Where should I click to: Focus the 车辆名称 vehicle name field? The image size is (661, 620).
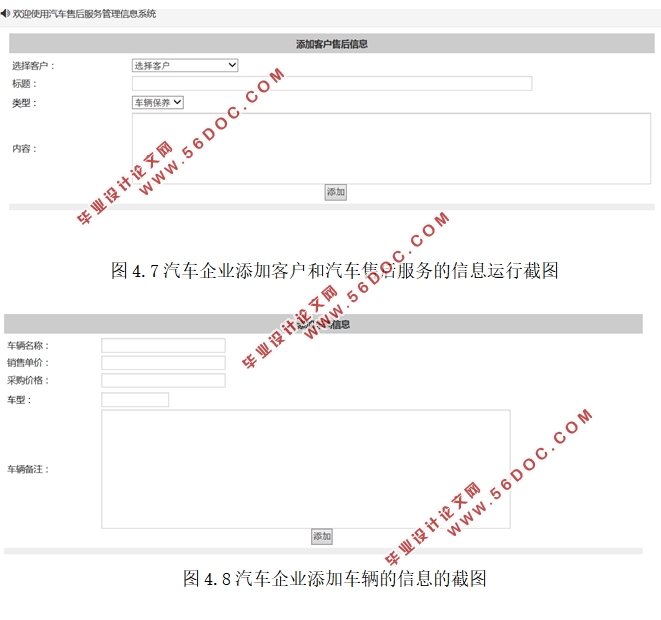pos(163,346)
